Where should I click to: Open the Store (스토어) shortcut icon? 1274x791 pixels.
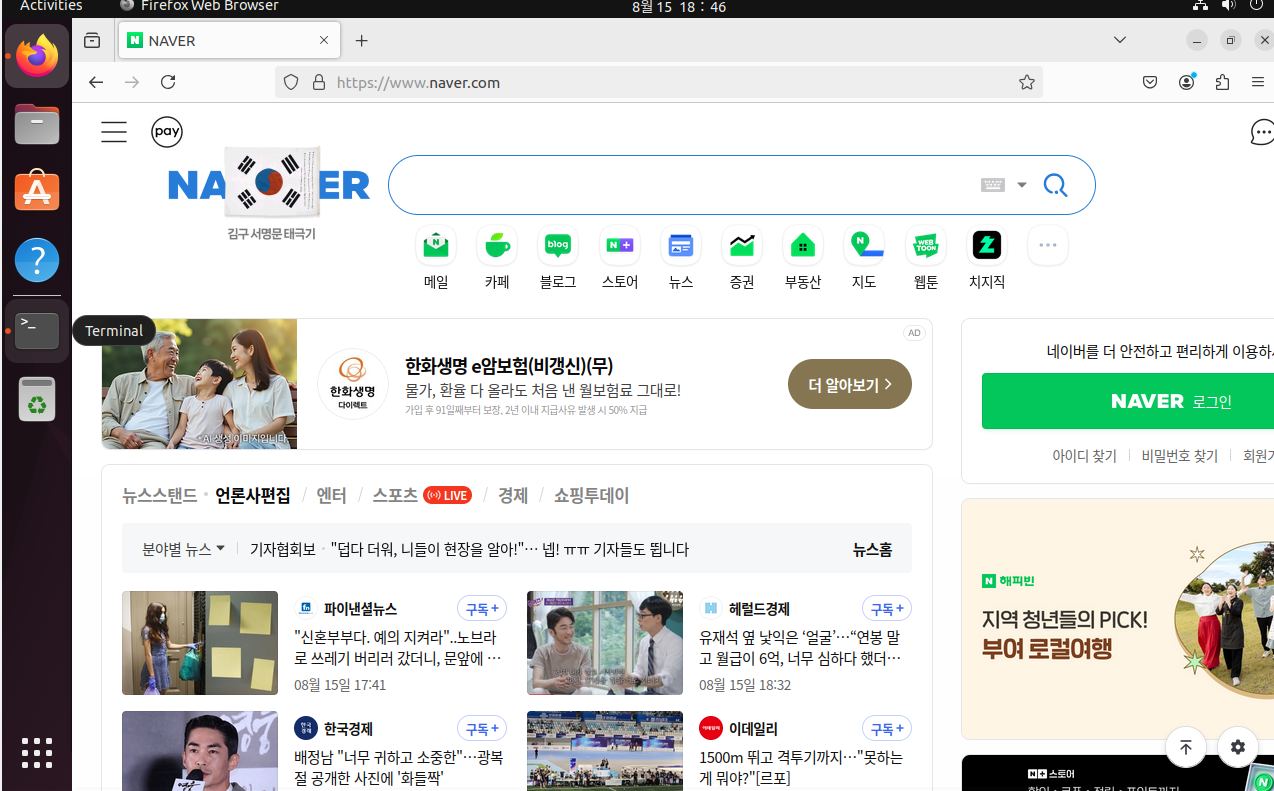click(x=620, y=245)
